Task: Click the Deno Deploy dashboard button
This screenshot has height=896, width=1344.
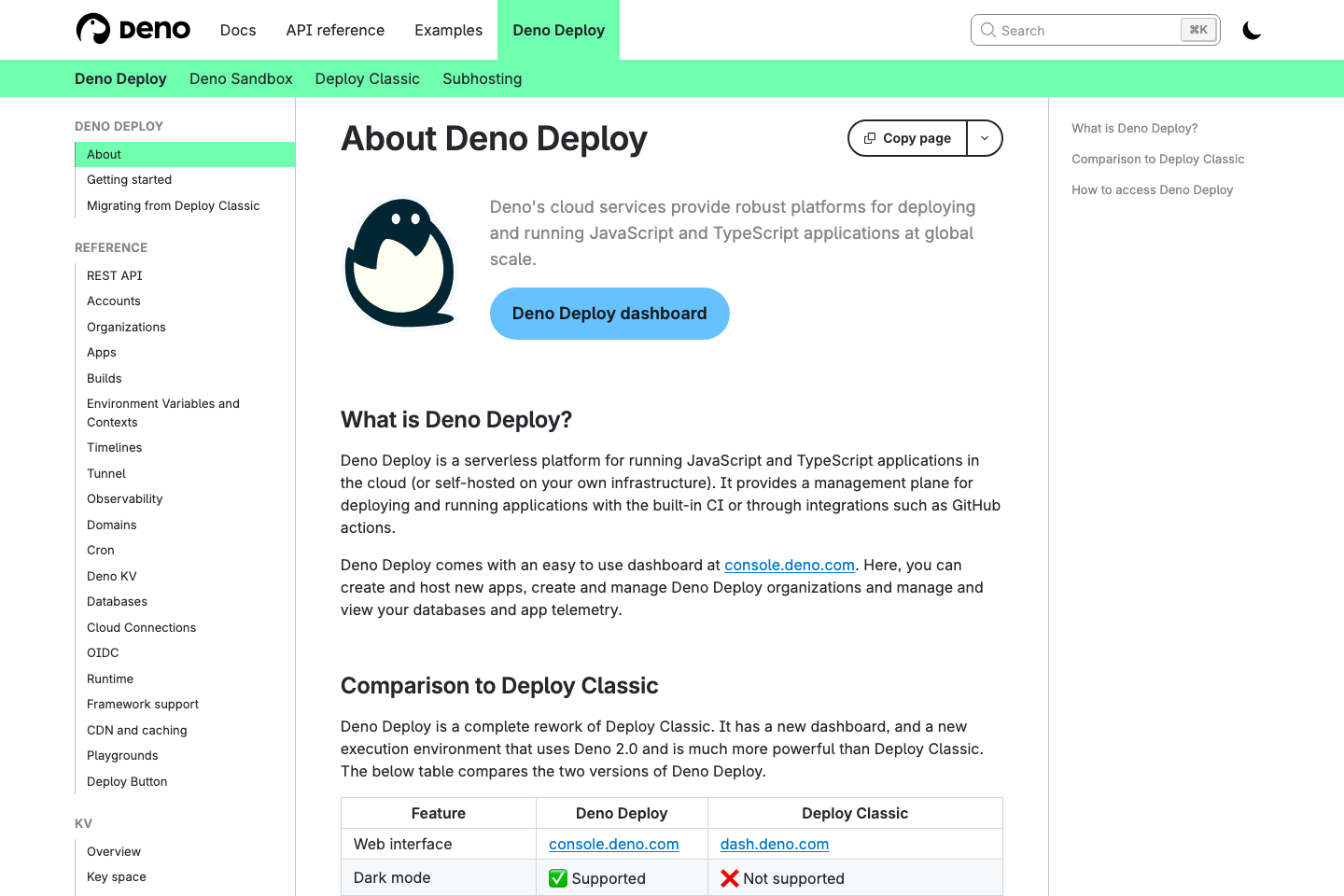Action: 609,314
